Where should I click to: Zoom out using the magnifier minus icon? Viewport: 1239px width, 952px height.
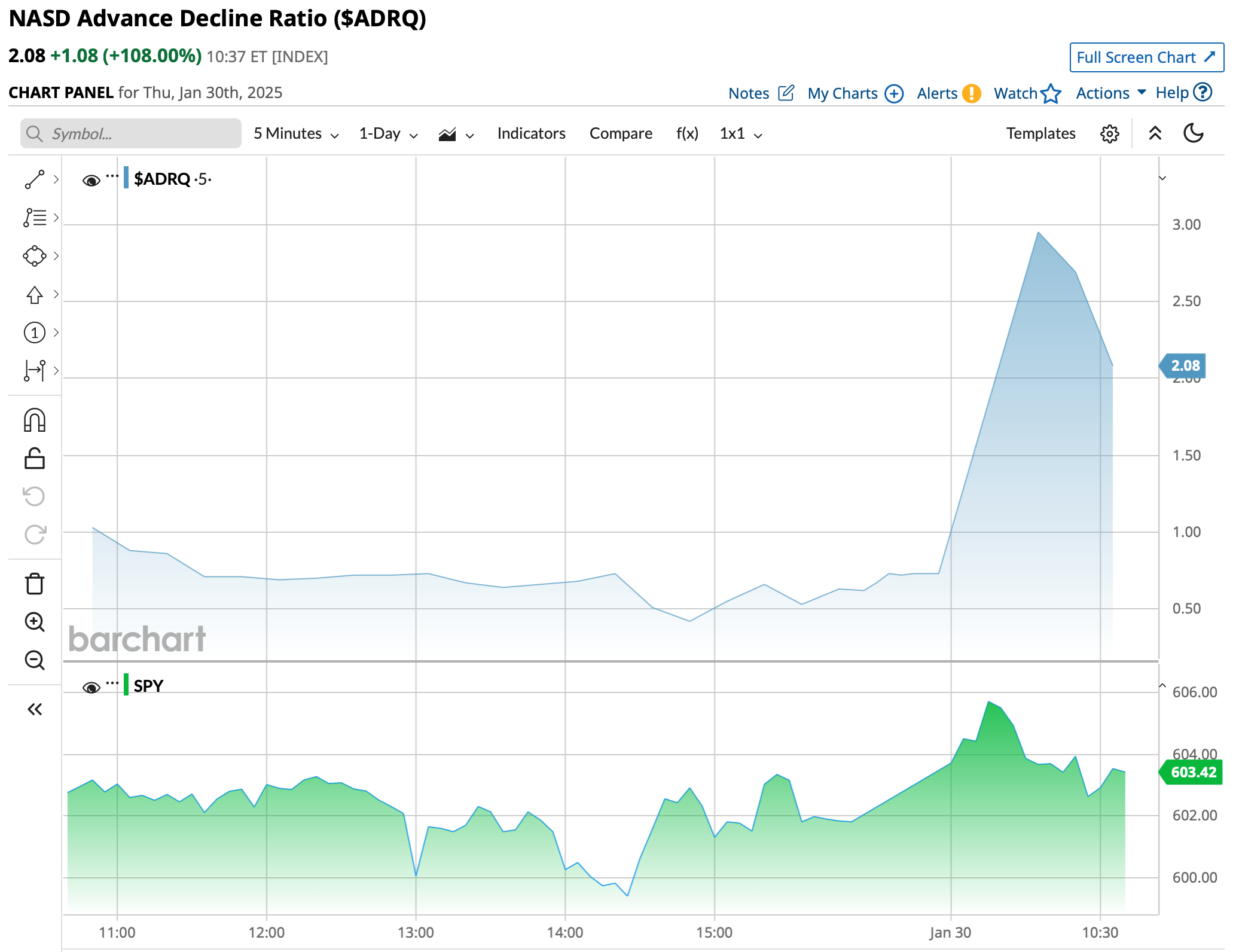tap(34, 660)
